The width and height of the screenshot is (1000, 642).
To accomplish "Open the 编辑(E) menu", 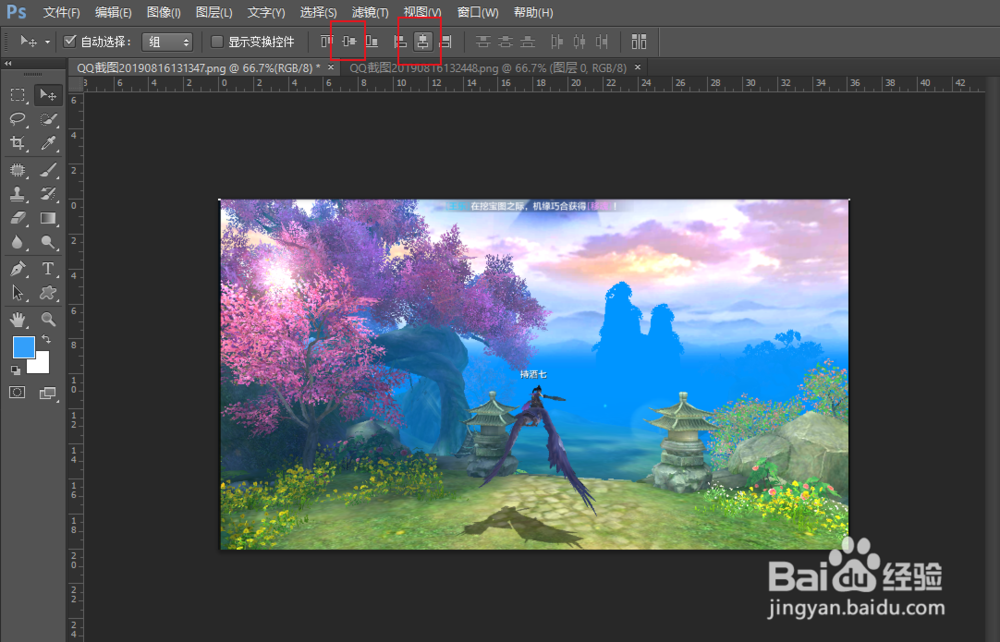I will click(x=113, y=12).
